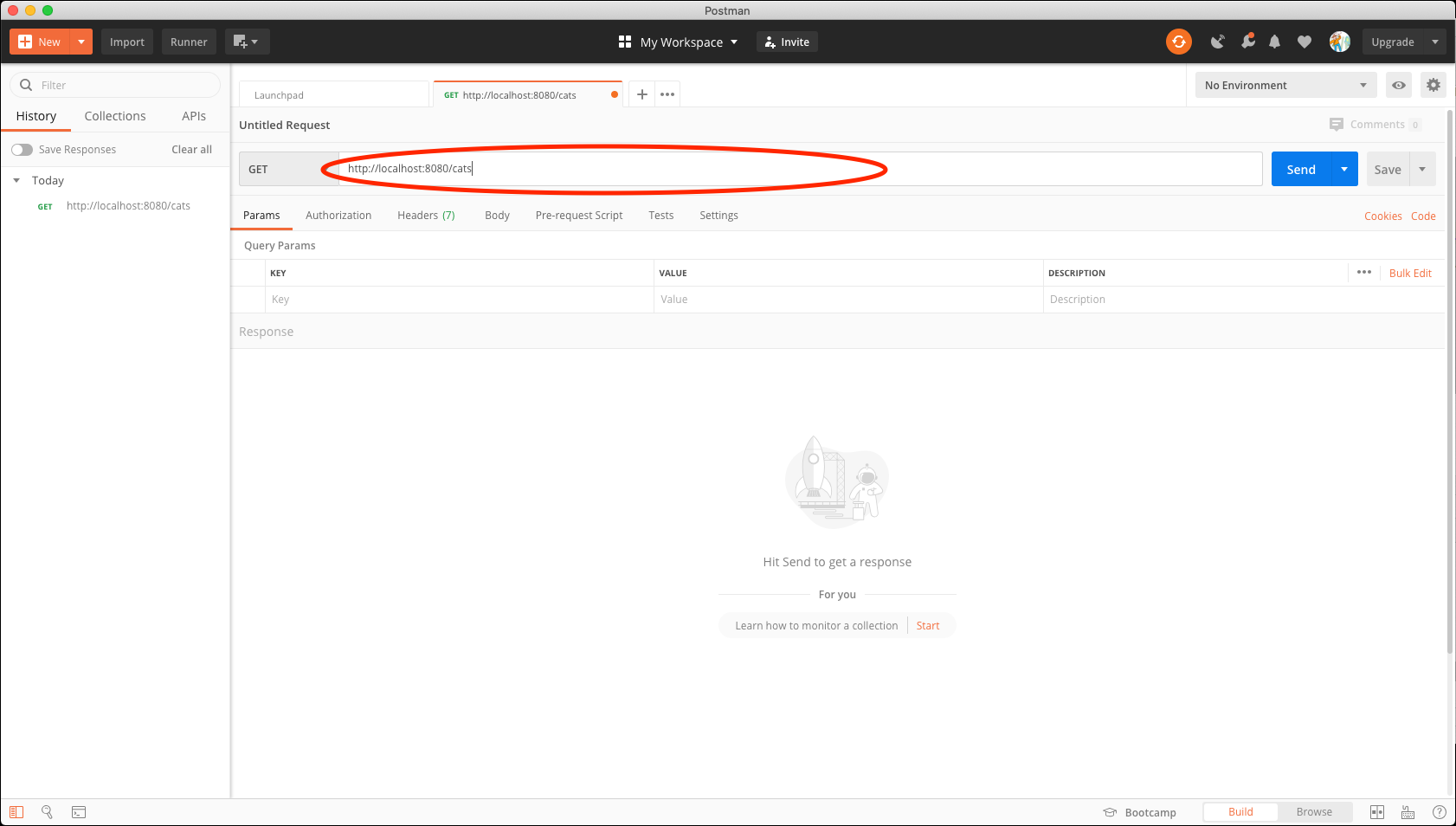This screenshot has height=826, width=1456.
Task: Open the capture requests satellite icon
Action: pyautogui.click(x=1217, y=42)
